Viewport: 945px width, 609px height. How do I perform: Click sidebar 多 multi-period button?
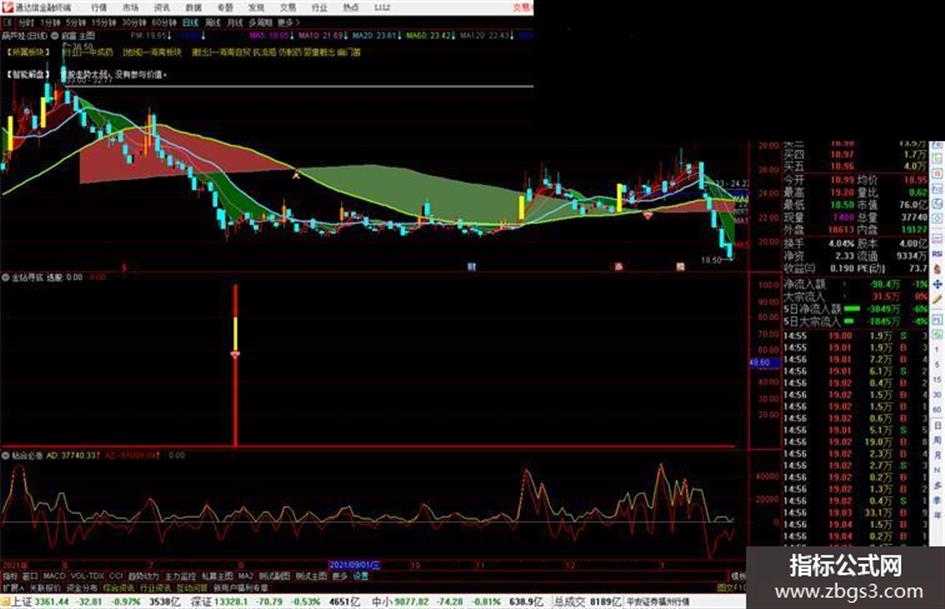coord(937,485)
